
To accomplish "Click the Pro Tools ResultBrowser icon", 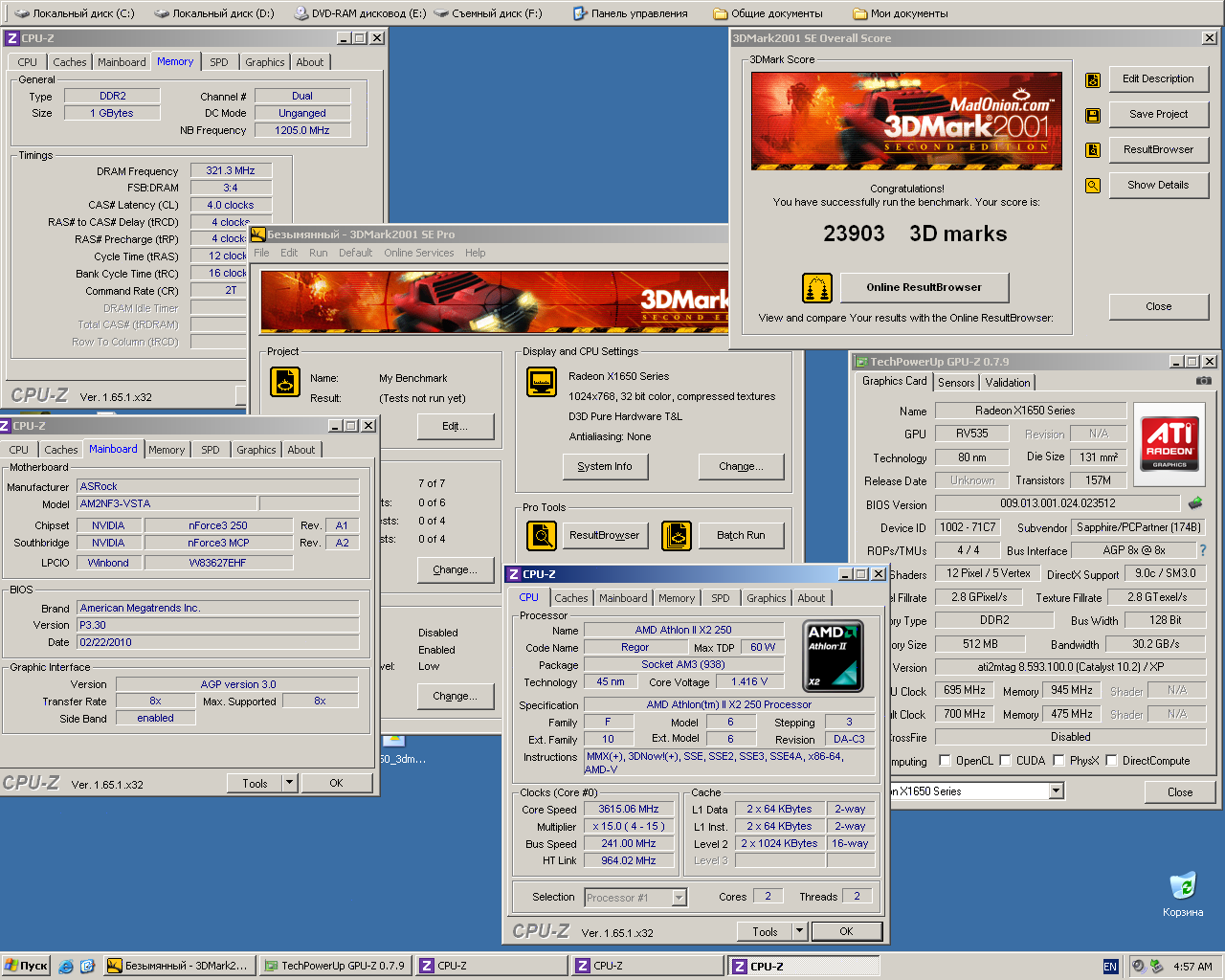I will pos(542,535).
